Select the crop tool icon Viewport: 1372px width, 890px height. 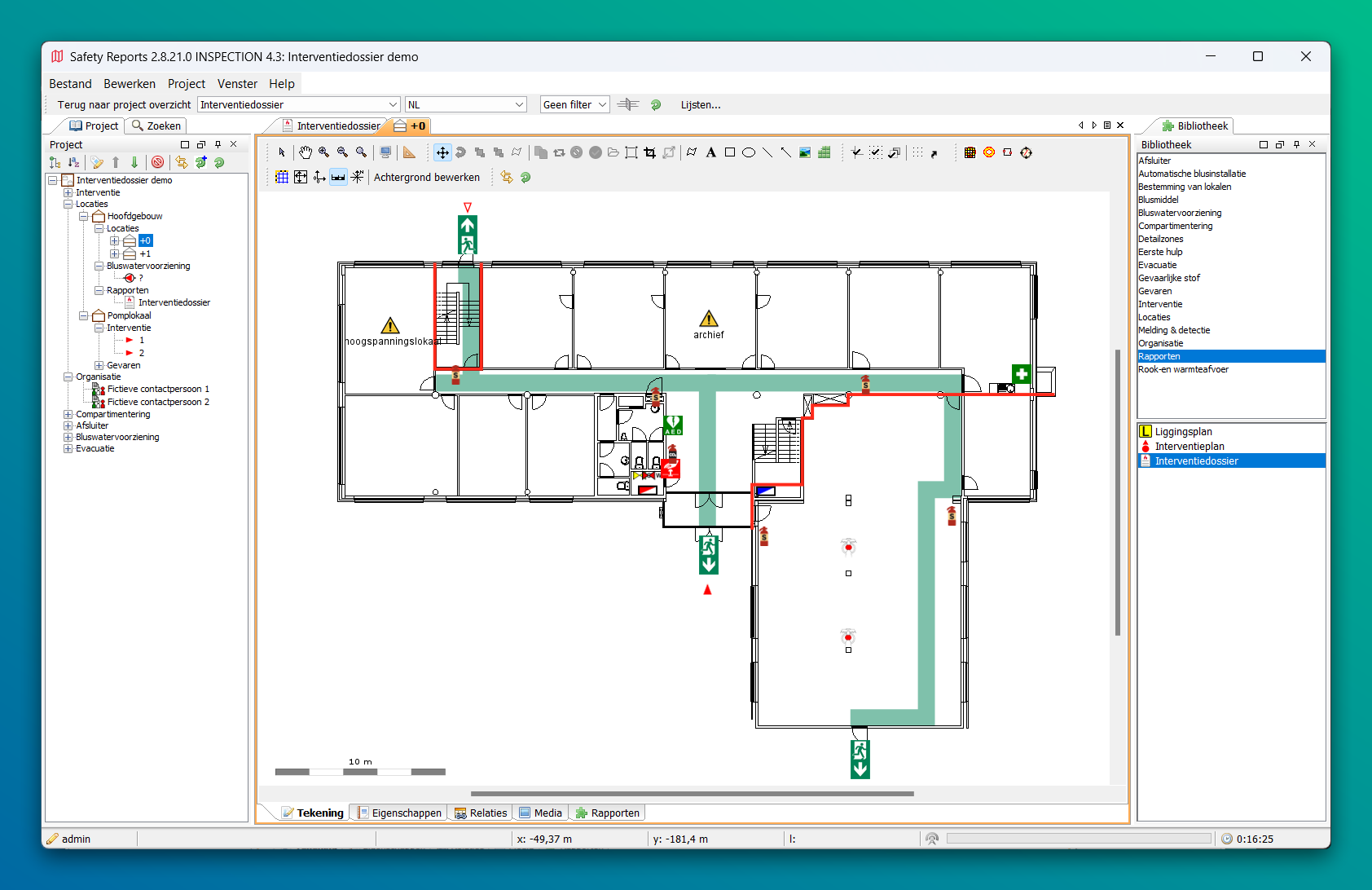click(x=649, y=152)
